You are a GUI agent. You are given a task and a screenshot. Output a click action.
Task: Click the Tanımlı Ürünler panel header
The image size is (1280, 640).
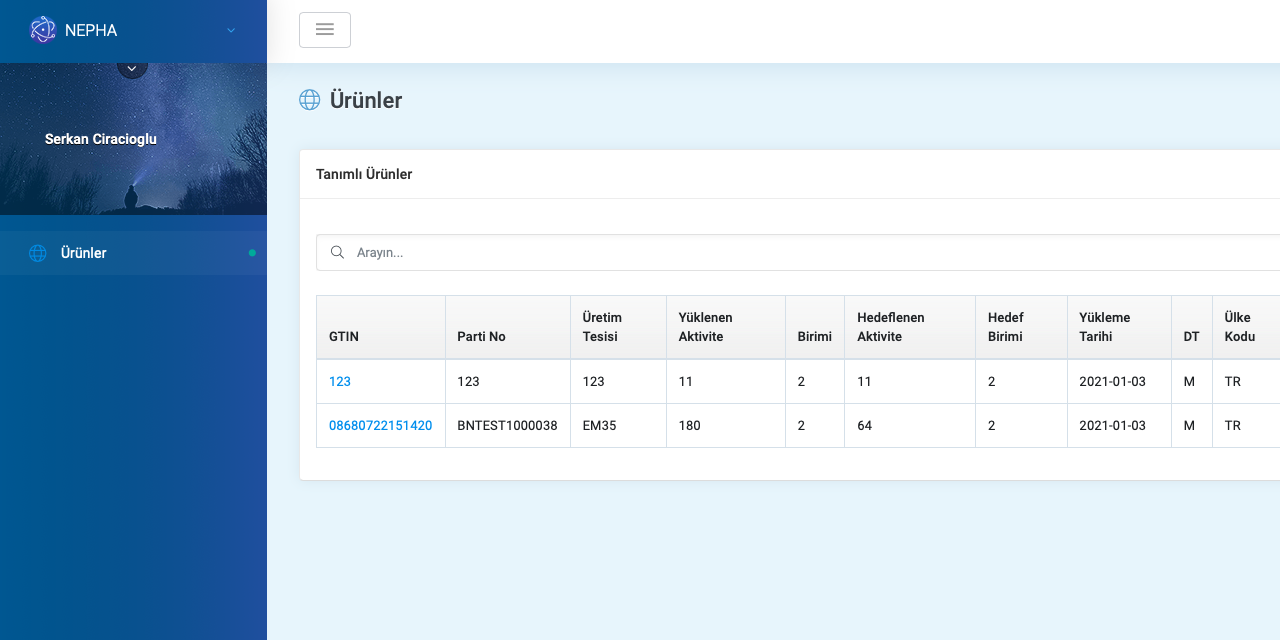(364, 174)
